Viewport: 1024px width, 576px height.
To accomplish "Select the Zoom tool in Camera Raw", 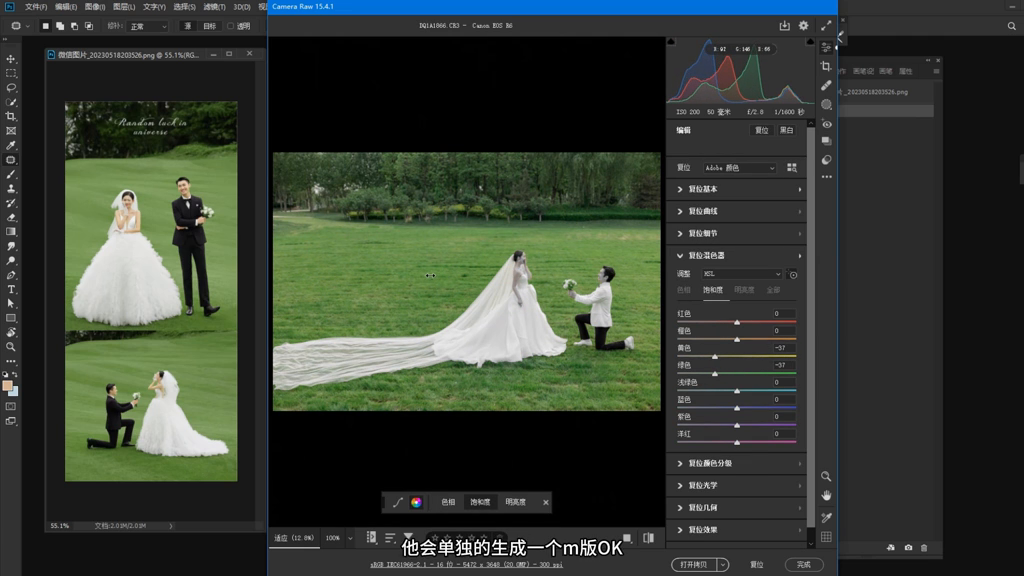I will [826, 476].
